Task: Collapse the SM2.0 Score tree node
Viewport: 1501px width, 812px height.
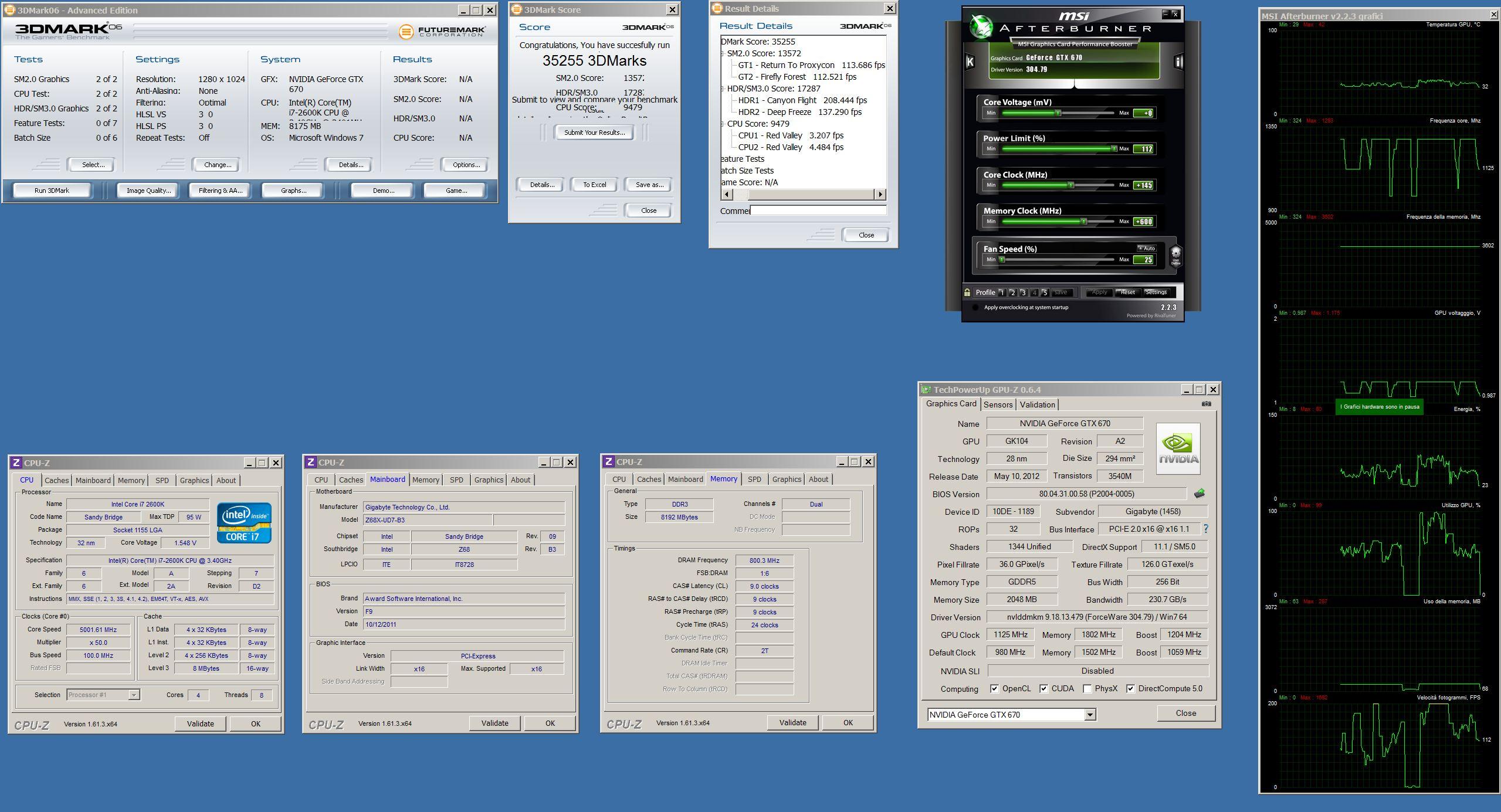Action: (x=723, y=53)
